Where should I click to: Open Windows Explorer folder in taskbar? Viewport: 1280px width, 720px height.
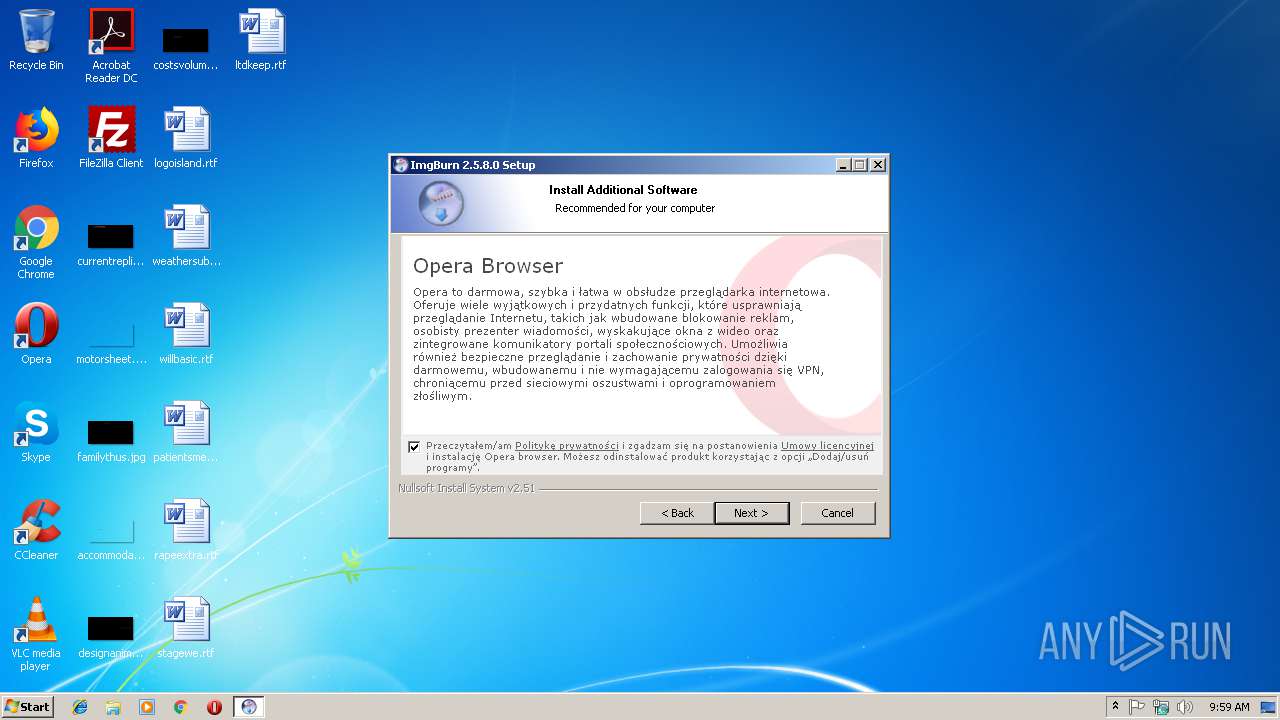(113, 707)
